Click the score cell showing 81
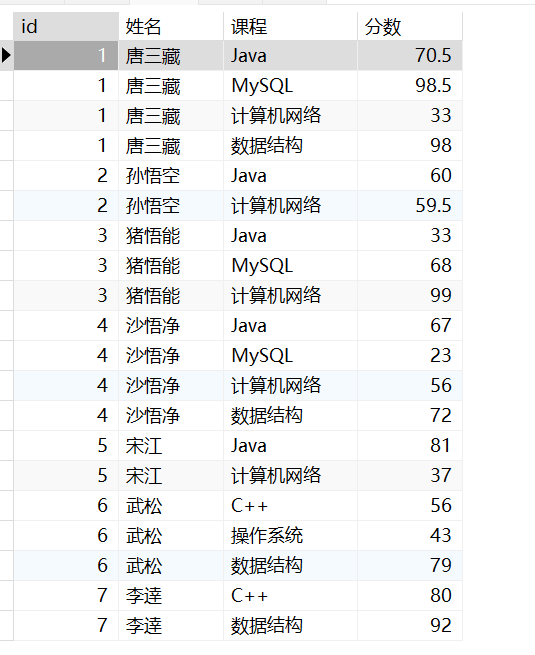This screenshot has width=535, height=655. pos(410,446)
